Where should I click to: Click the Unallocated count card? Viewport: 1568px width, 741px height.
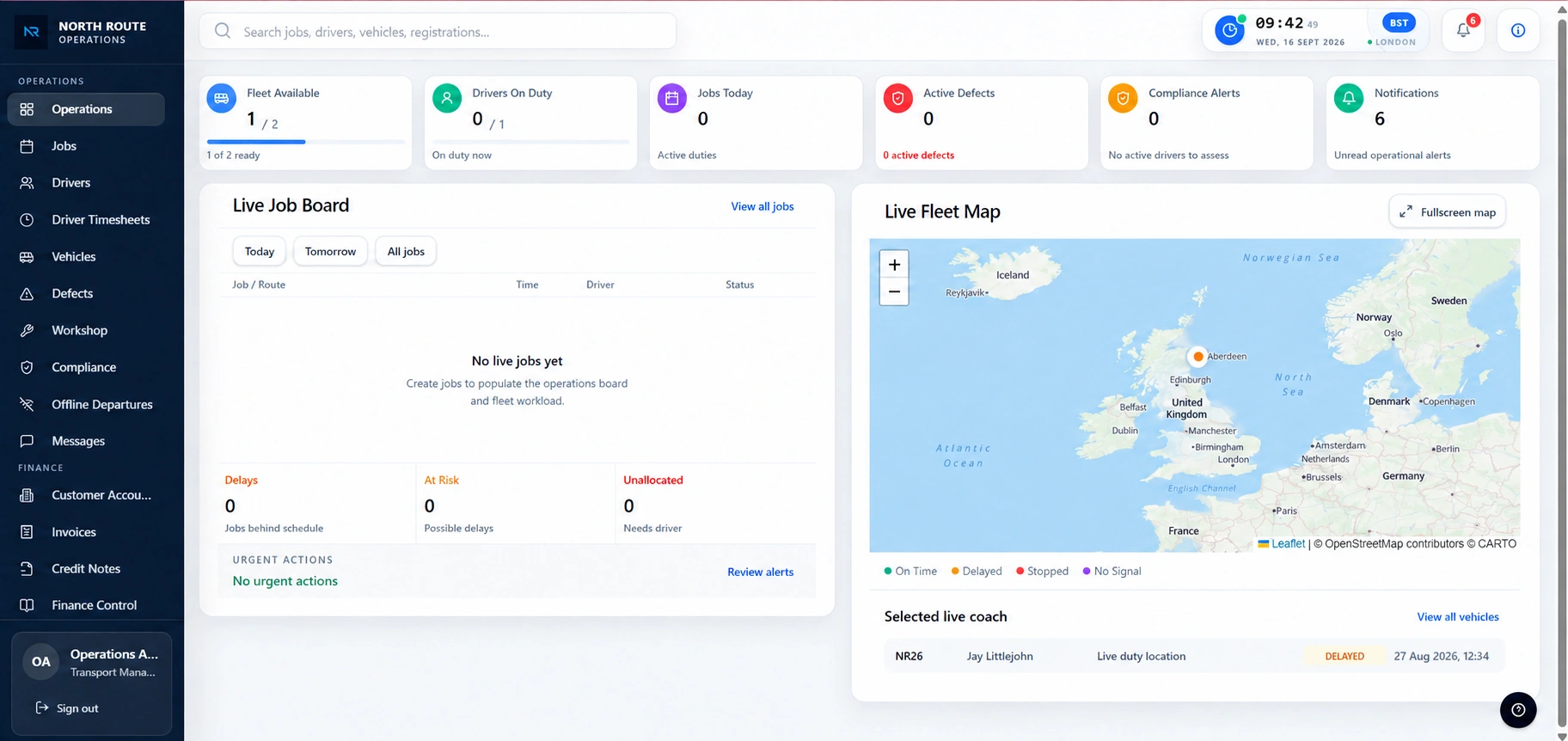(715, 504)
